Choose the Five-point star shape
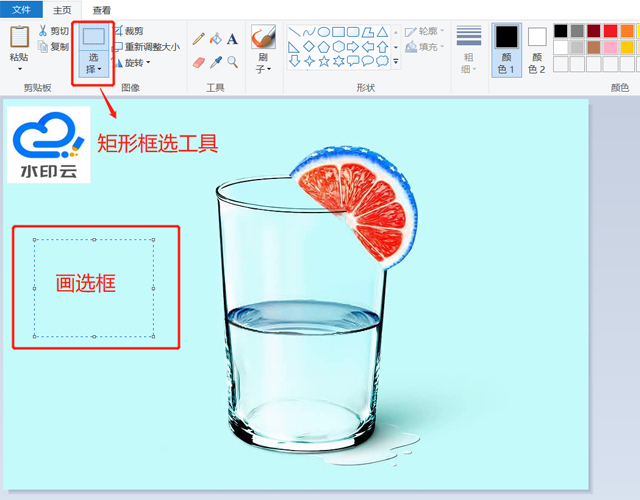 click(x=324, y=61)
